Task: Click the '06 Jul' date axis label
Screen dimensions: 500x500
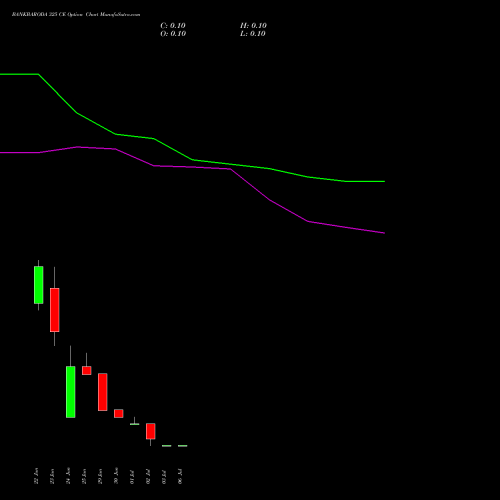Action: point(180,477)
